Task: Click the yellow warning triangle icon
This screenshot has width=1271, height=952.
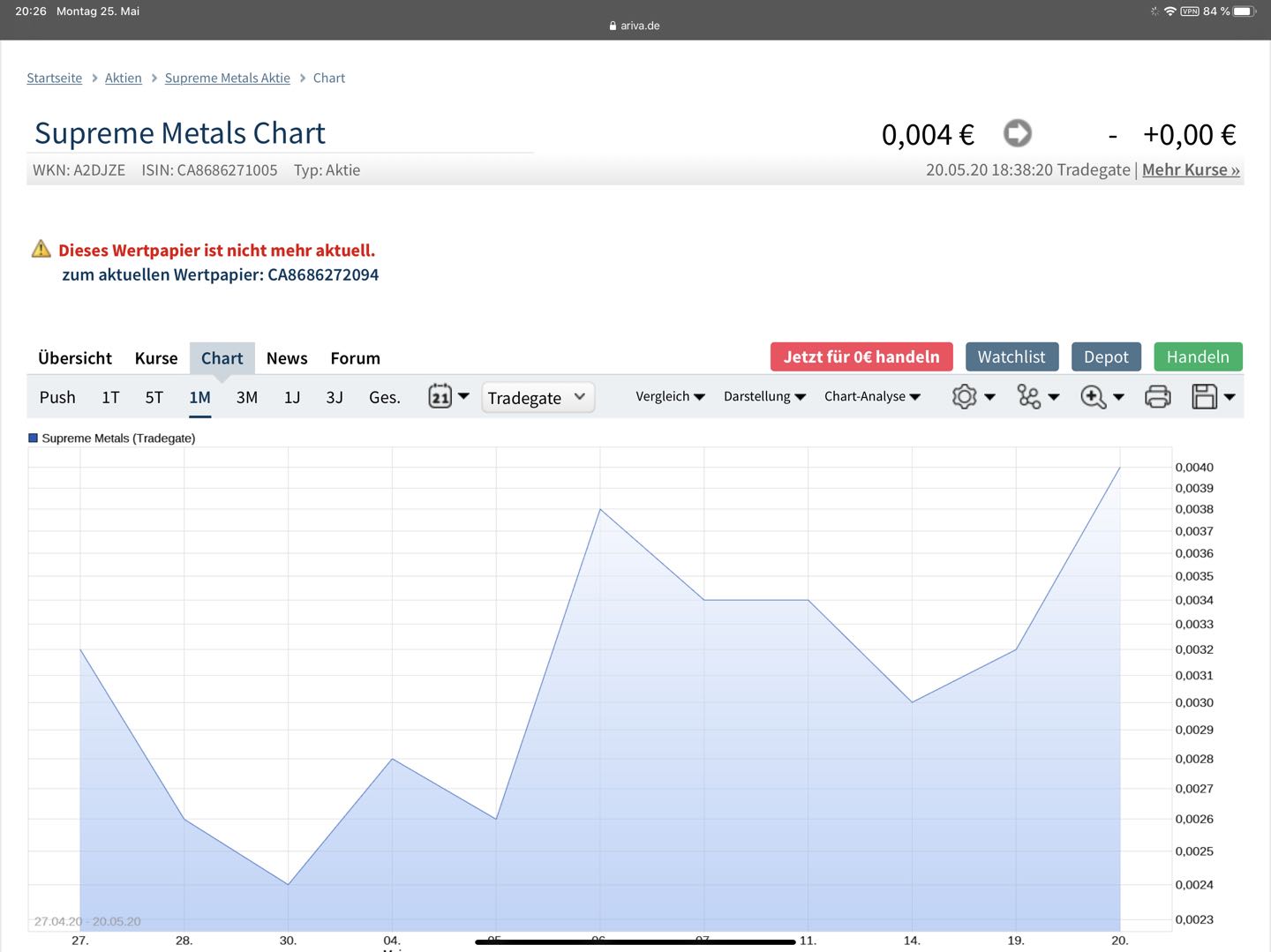Action: [41, 249]
